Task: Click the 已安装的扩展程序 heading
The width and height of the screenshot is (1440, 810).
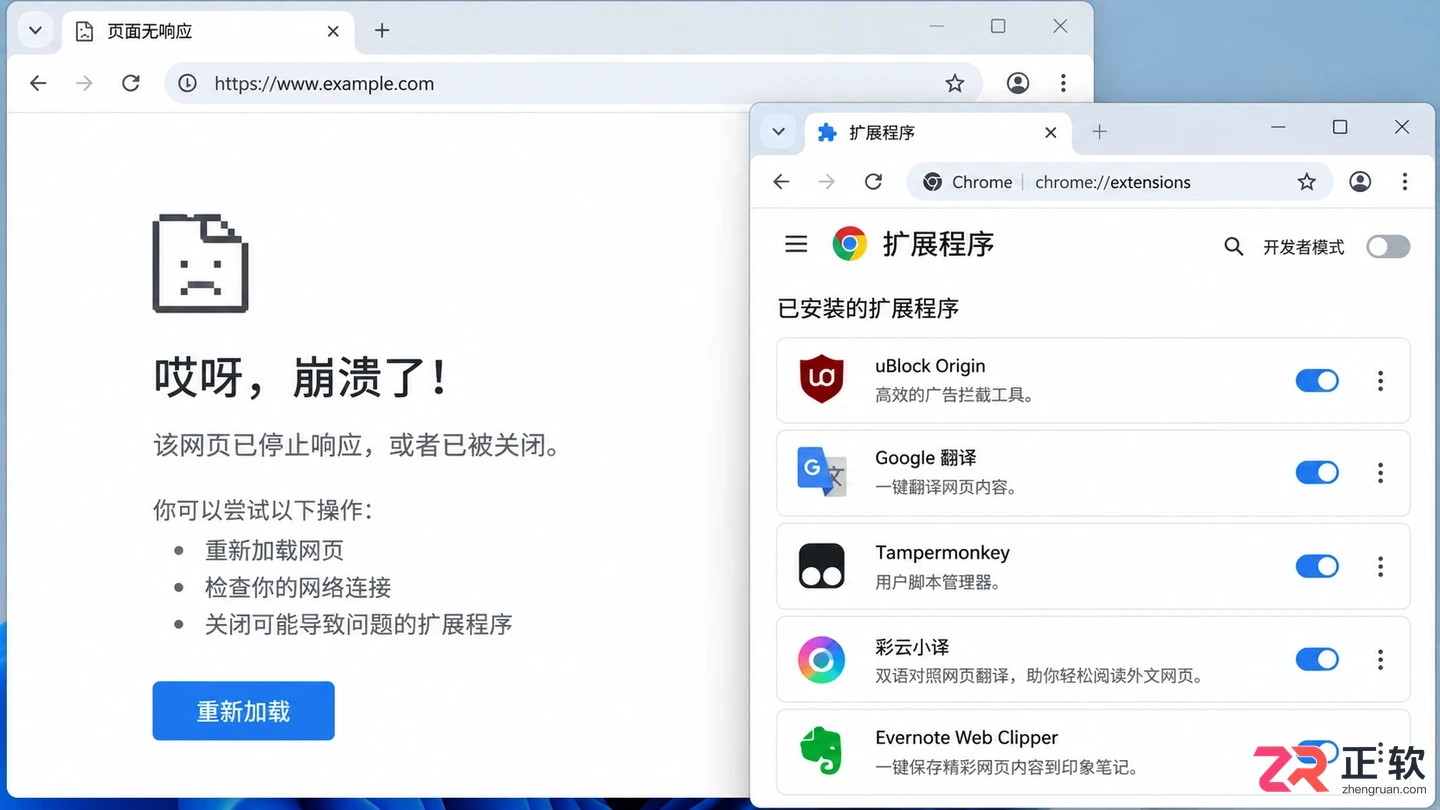Action: (x=868, y=308)
